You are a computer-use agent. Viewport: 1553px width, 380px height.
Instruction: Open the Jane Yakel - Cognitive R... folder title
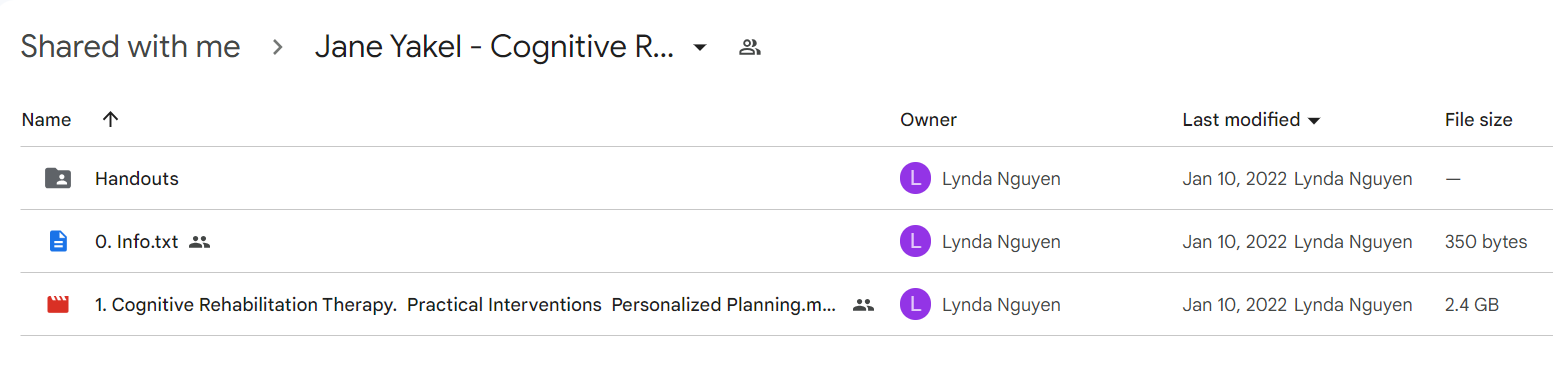click(x=494, y=47)
